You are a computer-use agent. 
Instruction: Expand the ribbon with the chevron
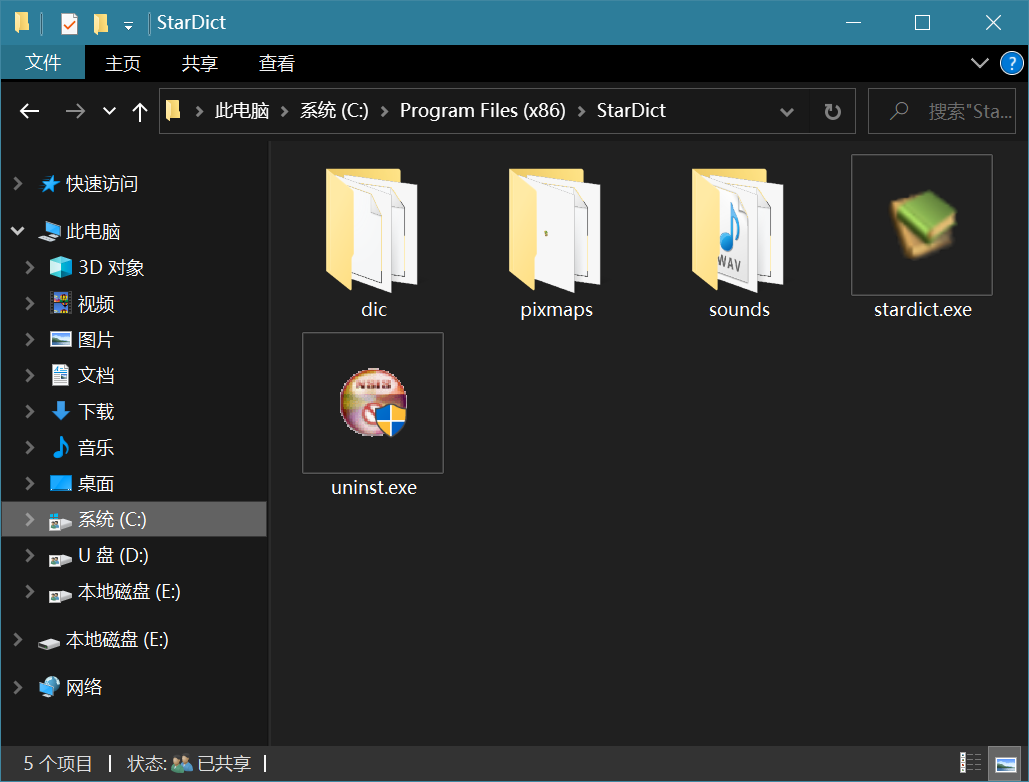pyautogui.click(x=980, y=64)
